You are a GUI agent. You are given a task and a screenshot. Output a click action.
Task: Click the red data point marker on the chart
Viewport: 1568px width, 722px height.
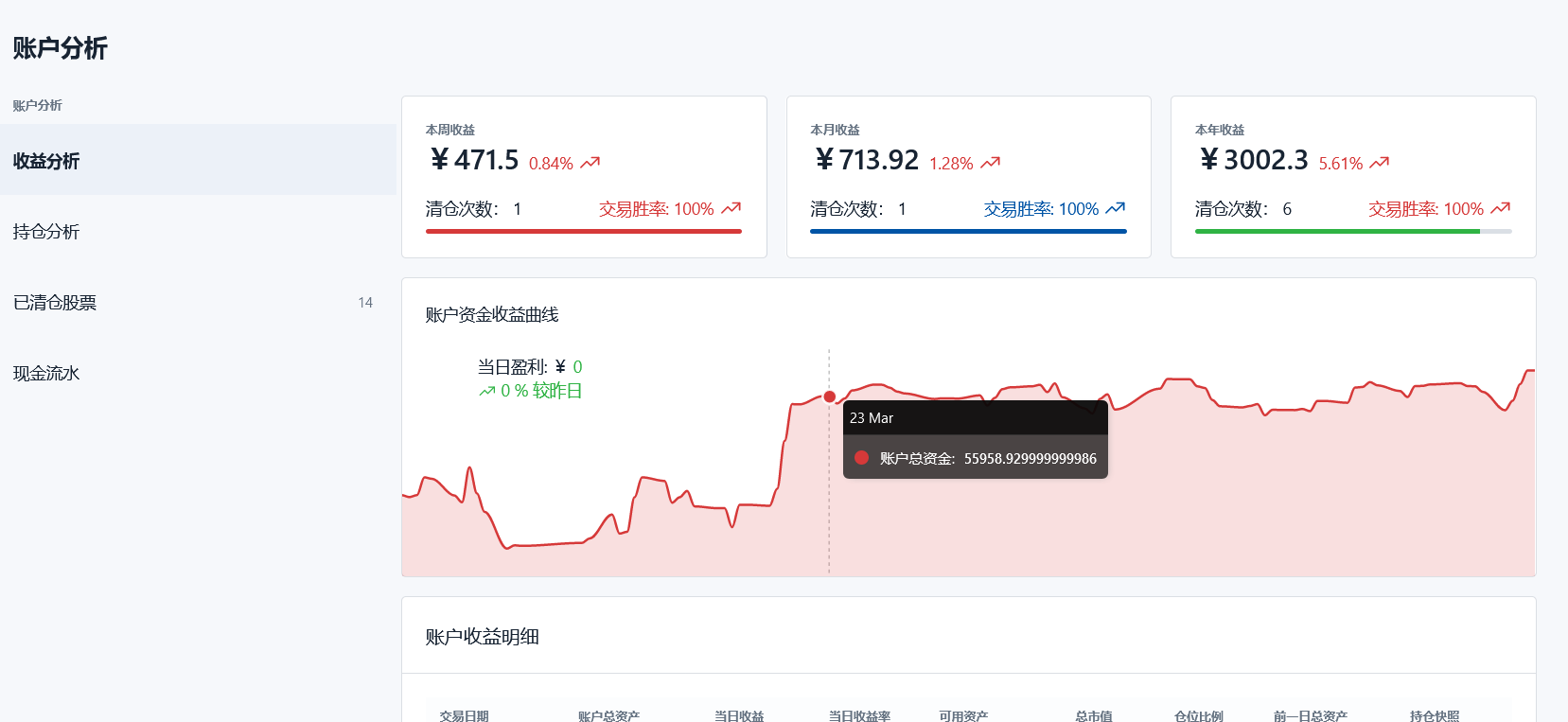tap(830, 396)
